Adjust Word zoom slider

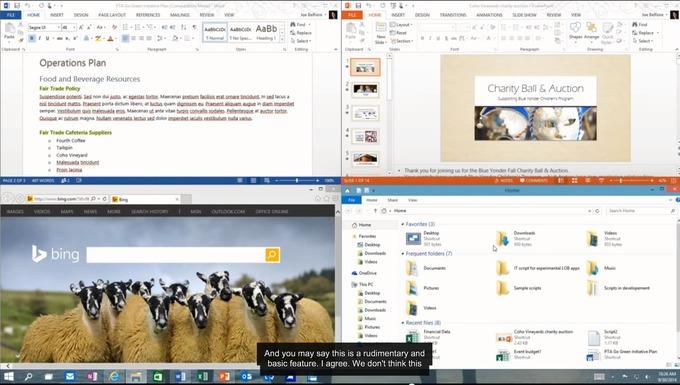coord(297,180)
